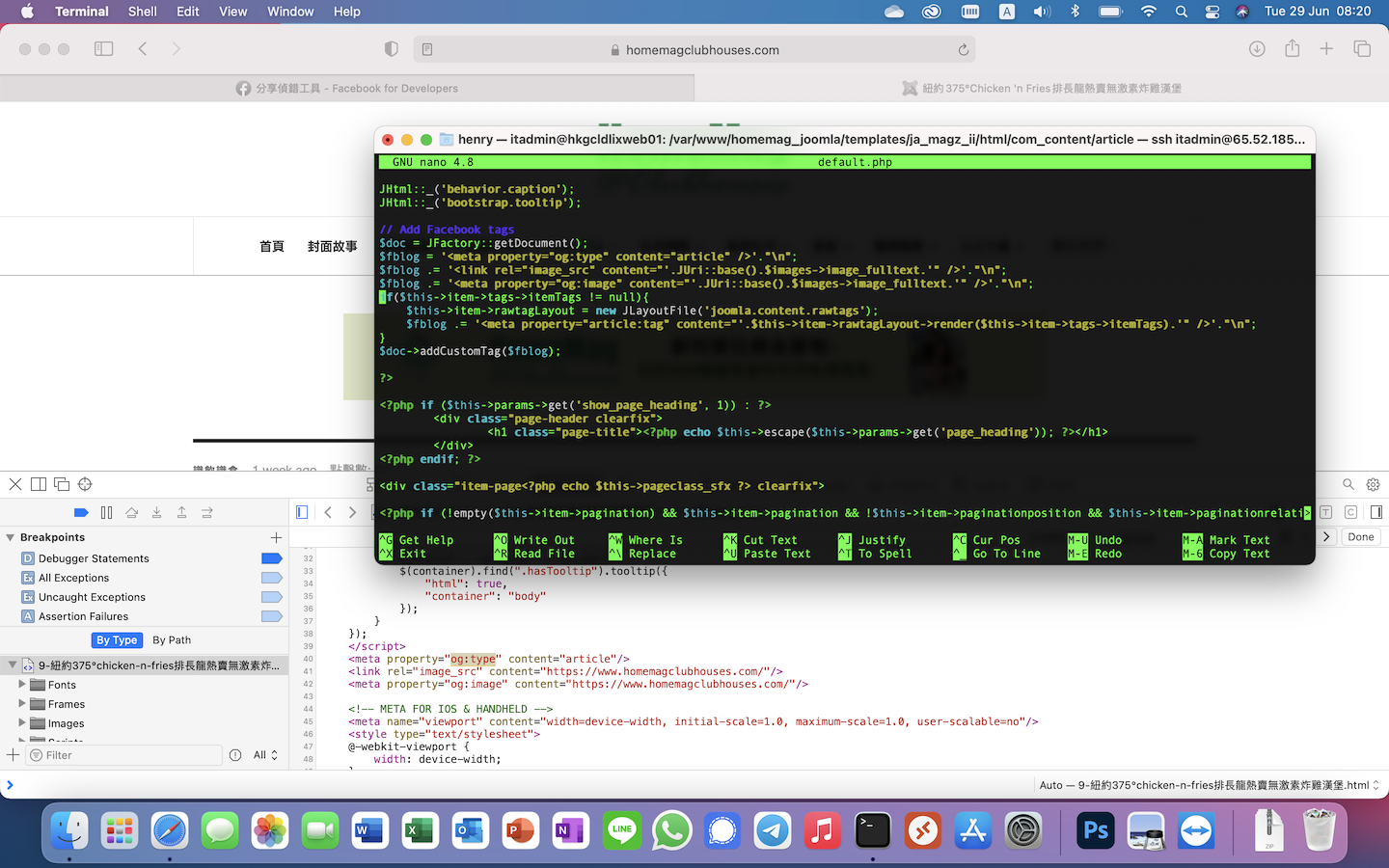The image size is (1389, 868).
Task: Toggle all breakpoints with the blue arrow
Action: pos(81,513)
